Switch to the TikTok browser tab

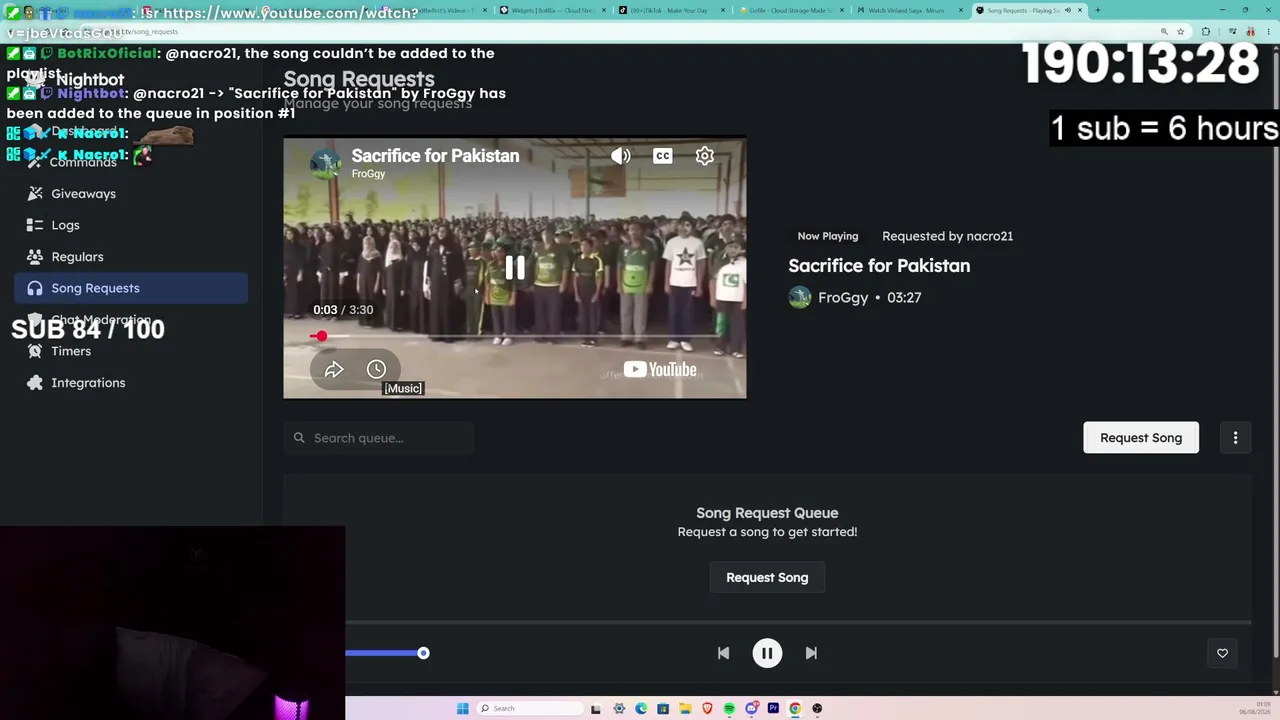click(x=671, y=10)
